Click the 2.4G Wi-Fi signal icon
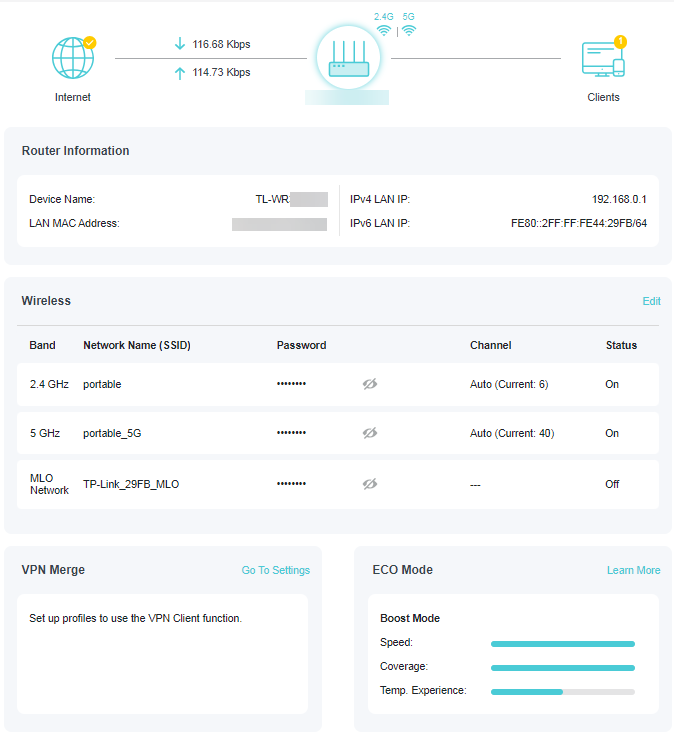 [x=384, y=31]
